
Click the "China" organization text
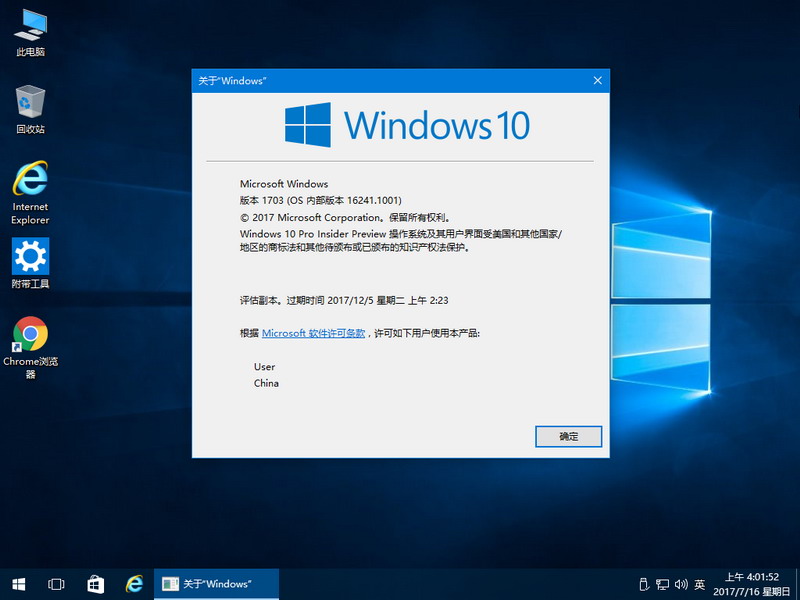pyautogui.click(x=266, y=383)
